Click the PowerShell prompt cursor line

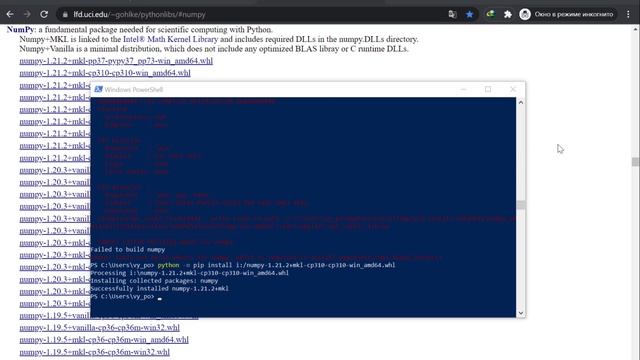tap(126, 297)
